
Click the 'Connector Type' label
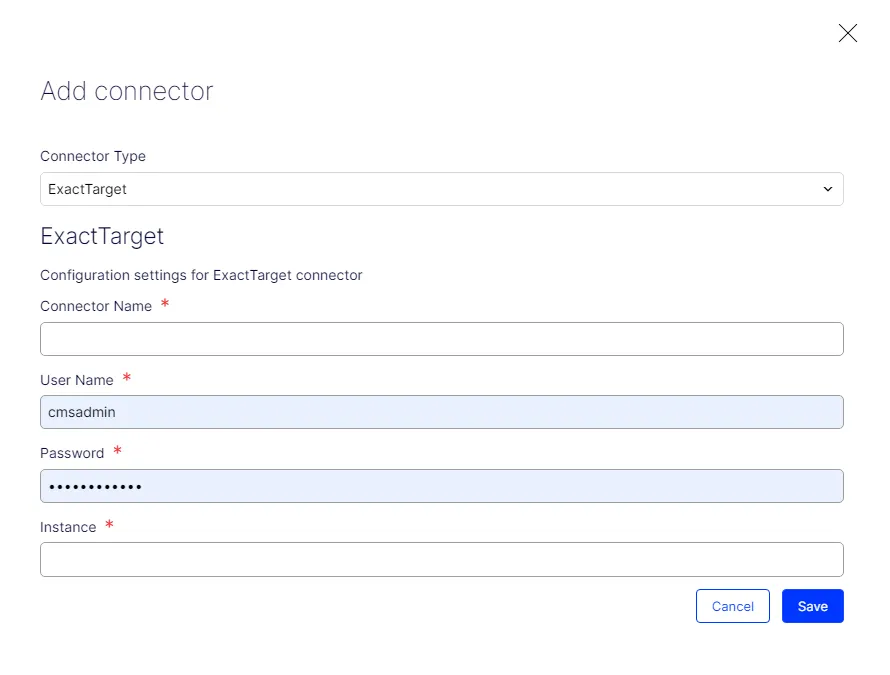pyautogui.click(x=93, y=156)
